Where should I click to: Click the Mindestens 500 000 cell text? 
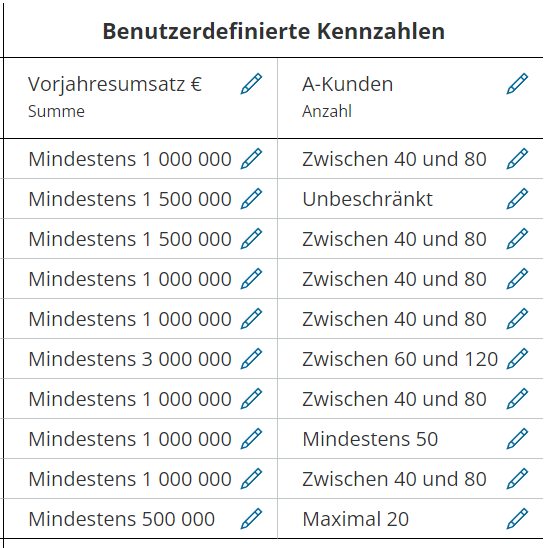121,519
